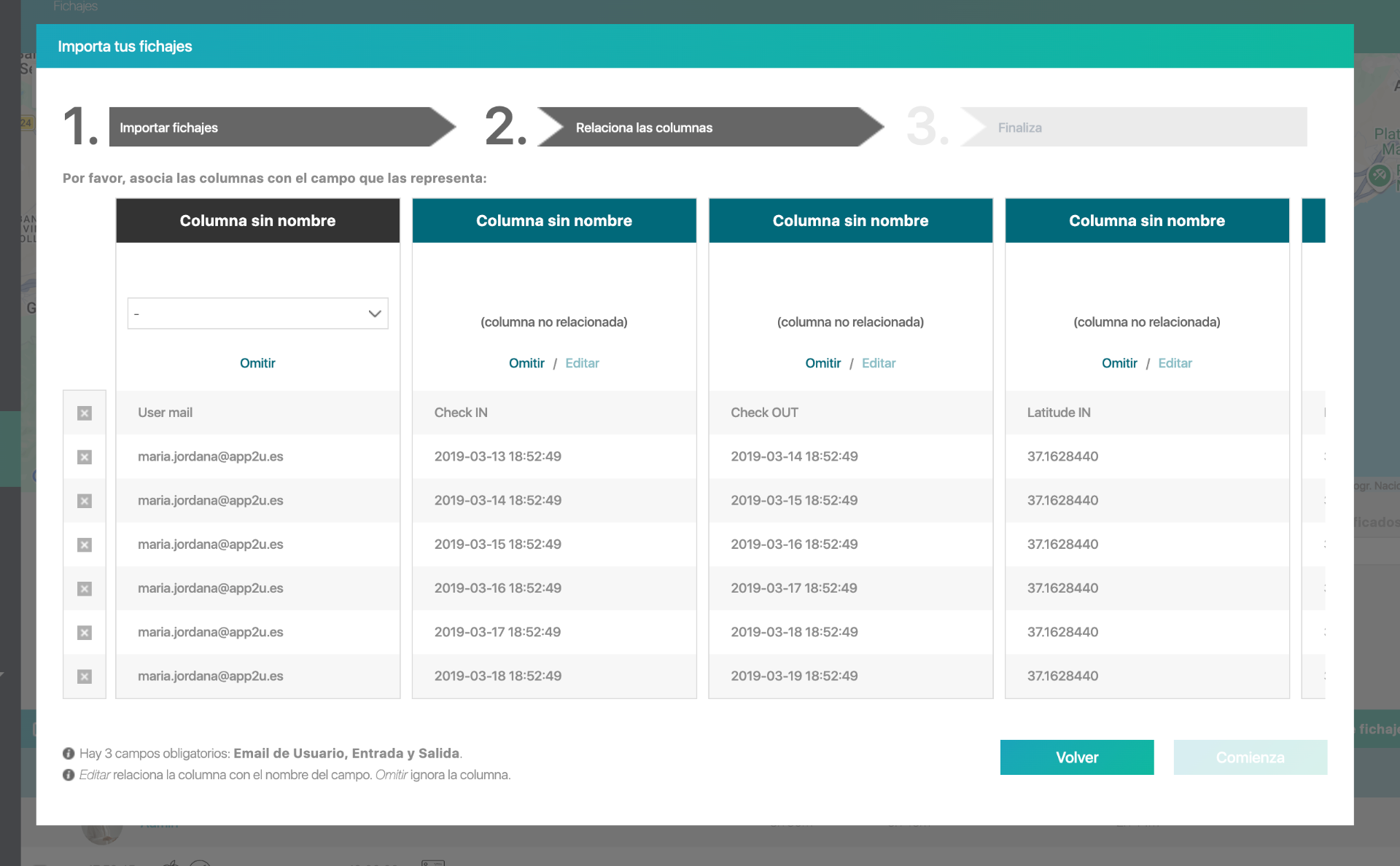Select step 2 Relaciona las columnas
The width and height of the screenshot is (1400, 866).
point(710,127)
